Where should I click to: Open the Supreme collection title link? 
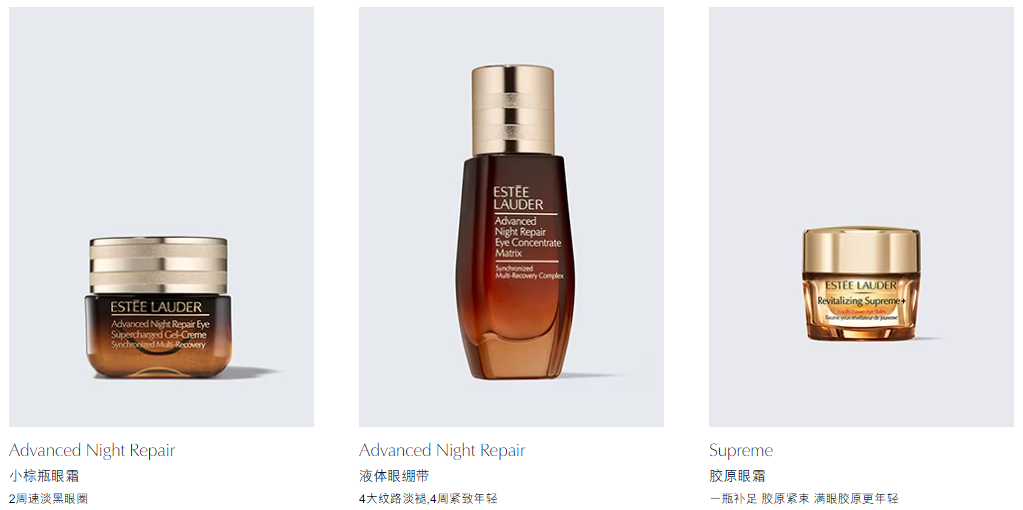(x=741, y=450)
